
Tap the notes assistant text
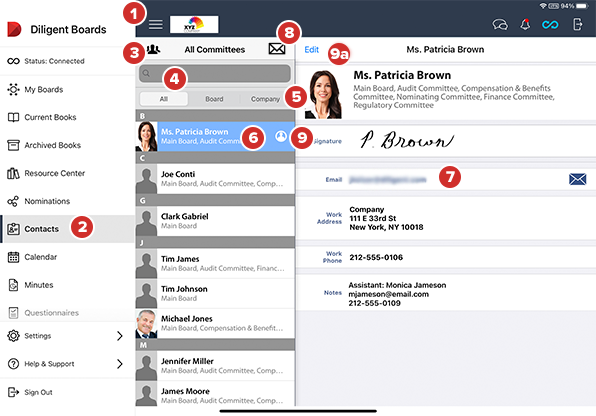pos(397,294)
